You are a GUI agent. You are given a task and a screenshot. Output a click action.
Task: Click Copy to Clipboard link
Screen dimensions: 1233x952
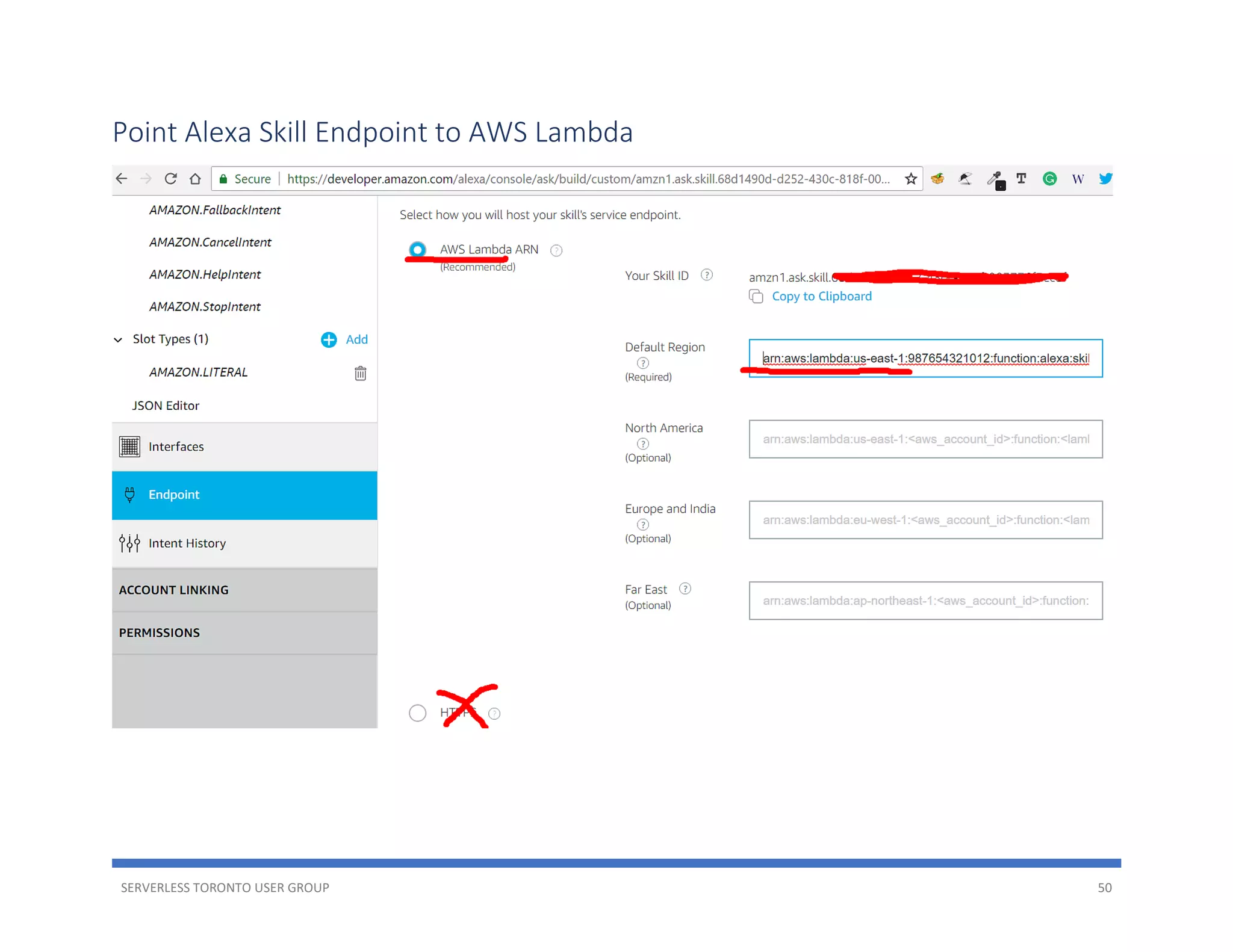click(821, 296)
